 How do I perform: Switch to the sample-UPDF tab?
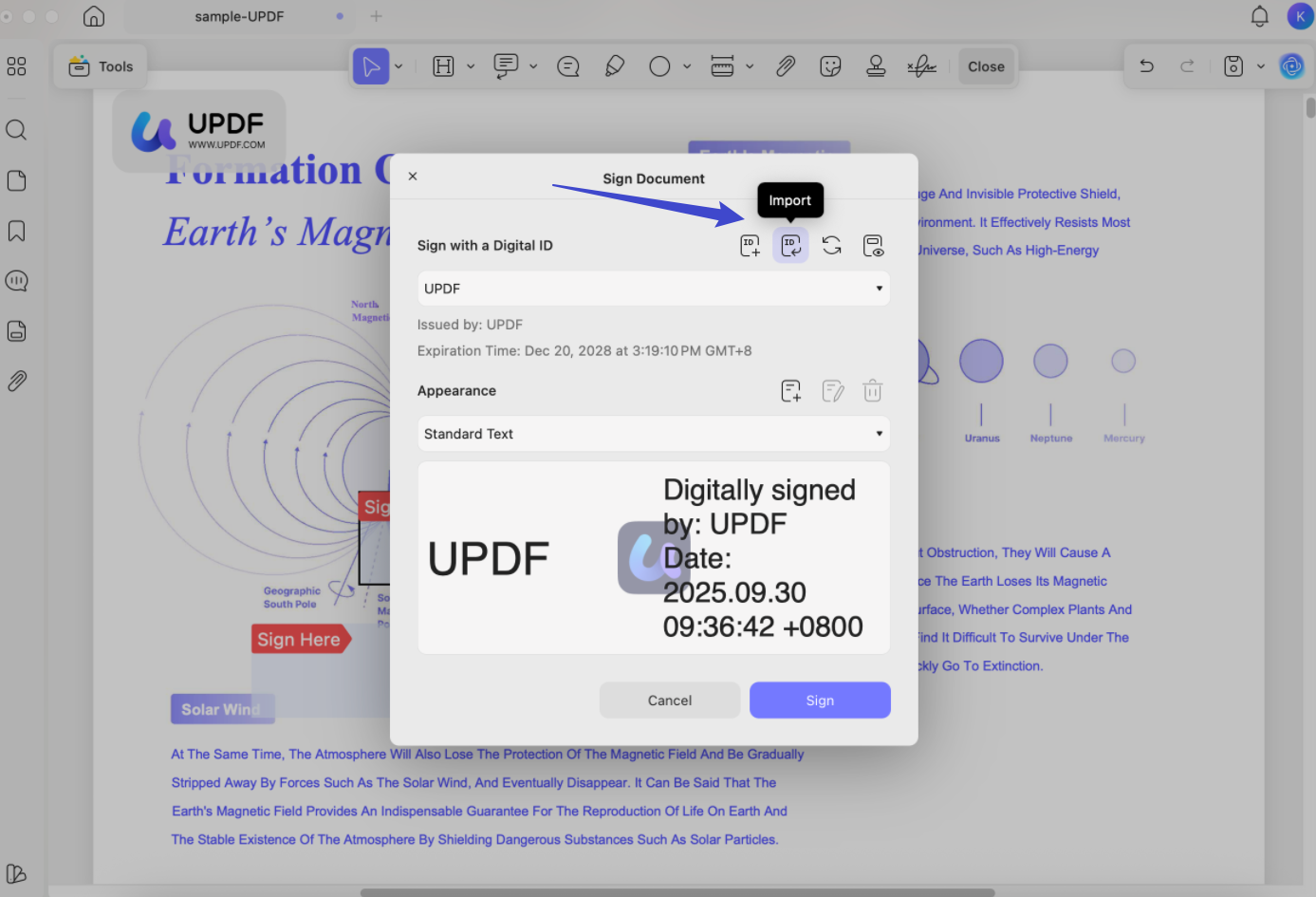(239, 16)
